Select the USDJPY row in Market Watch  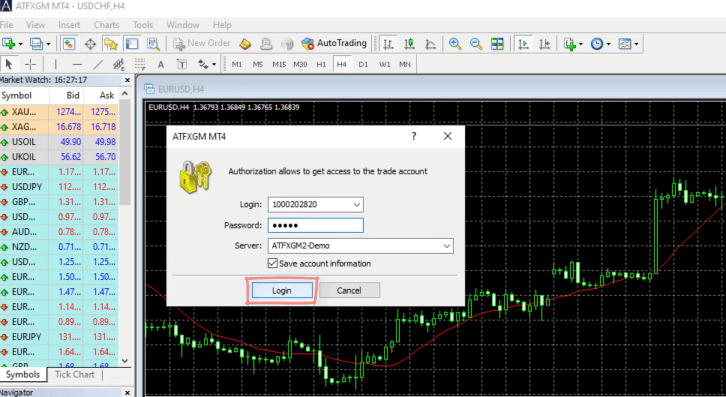click(x=59, y=187)
